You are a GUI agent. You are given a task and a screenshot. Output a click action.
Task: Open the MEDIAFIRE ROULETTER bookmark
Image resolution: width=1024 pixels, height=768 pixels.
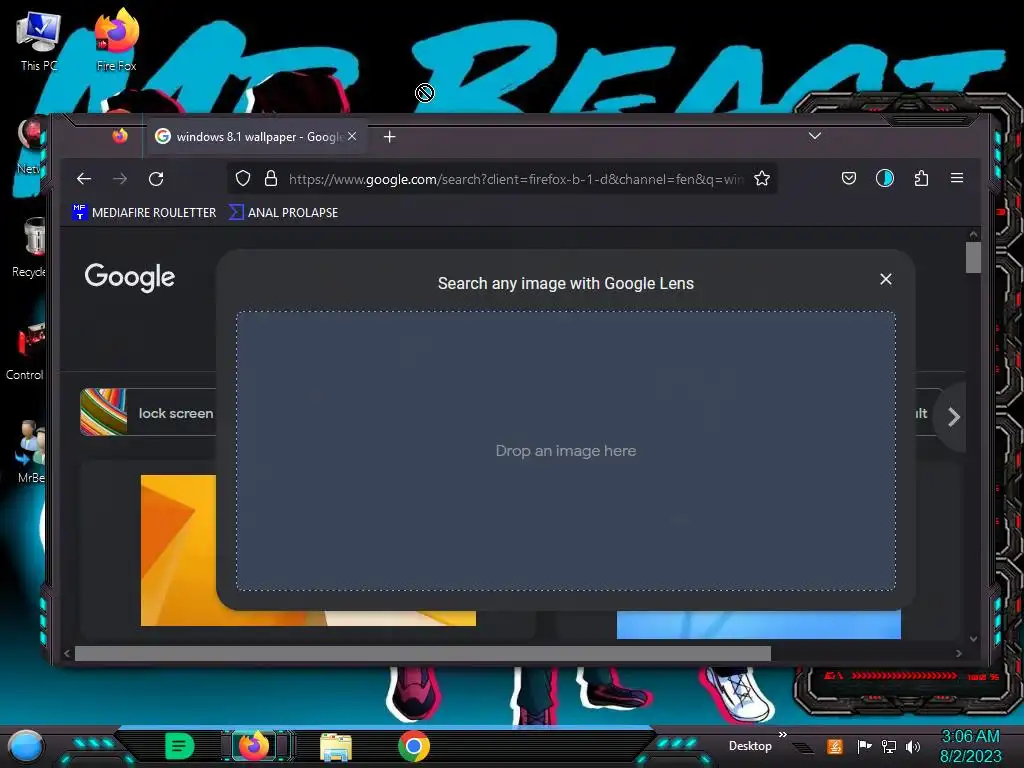[x=144, y=212]
